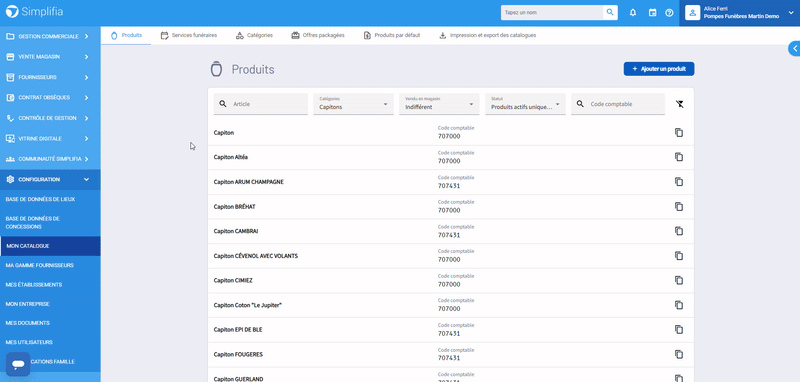The height and width of the screenshot is (382, 800).
Task: Open the Catégories filter dropdown
Action: [x=353, y=104]
